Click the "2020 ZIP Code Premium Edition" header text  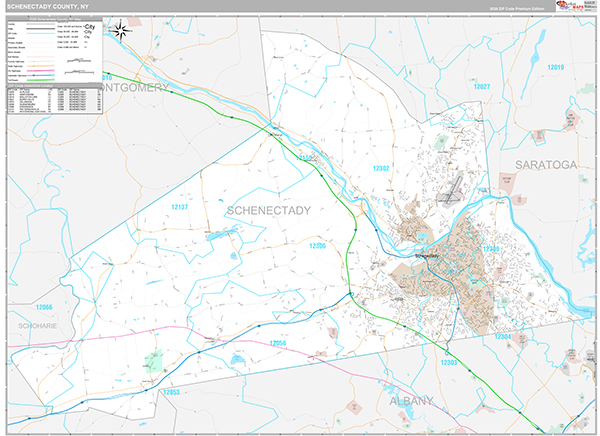click(x=517, y=8)
